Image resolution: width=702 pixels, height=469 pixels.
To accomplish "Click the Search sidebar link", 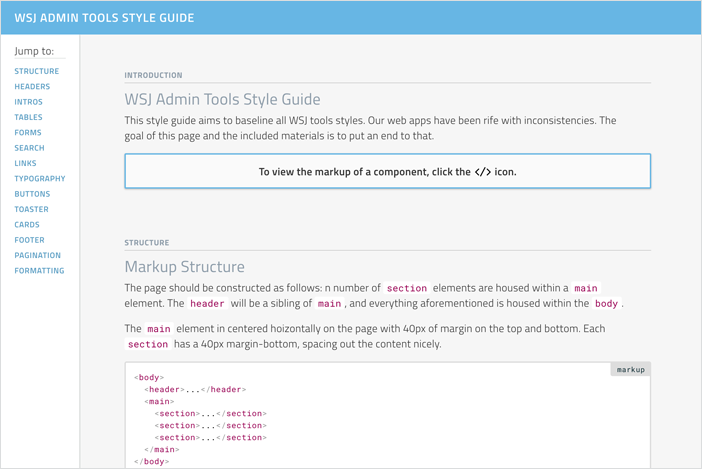I will point(29,148).
